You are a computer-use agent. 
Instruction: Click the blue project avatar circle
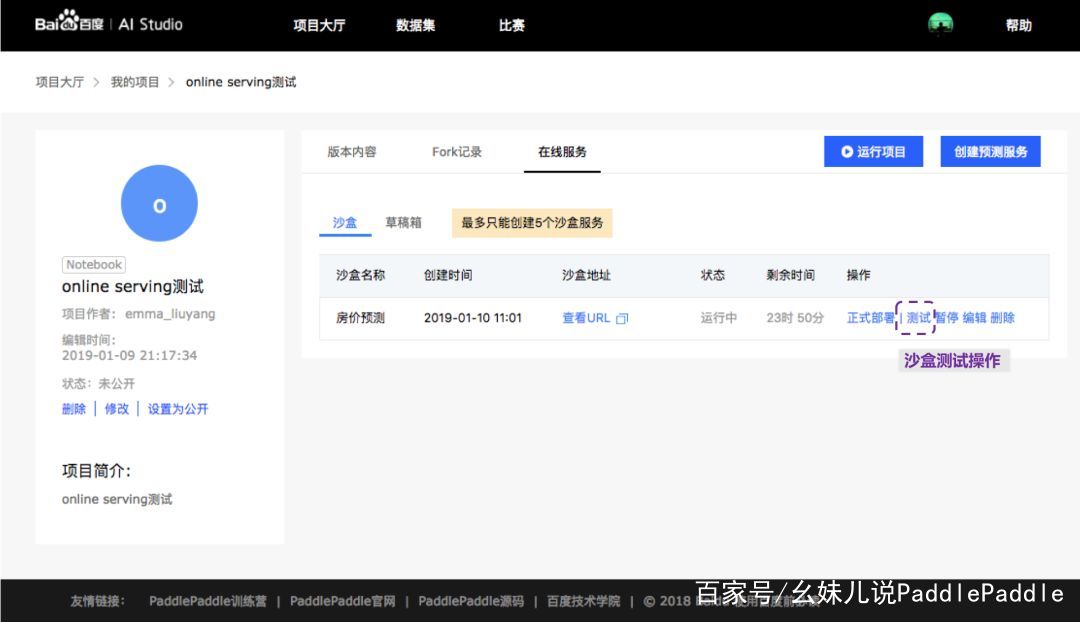point(159,204)
